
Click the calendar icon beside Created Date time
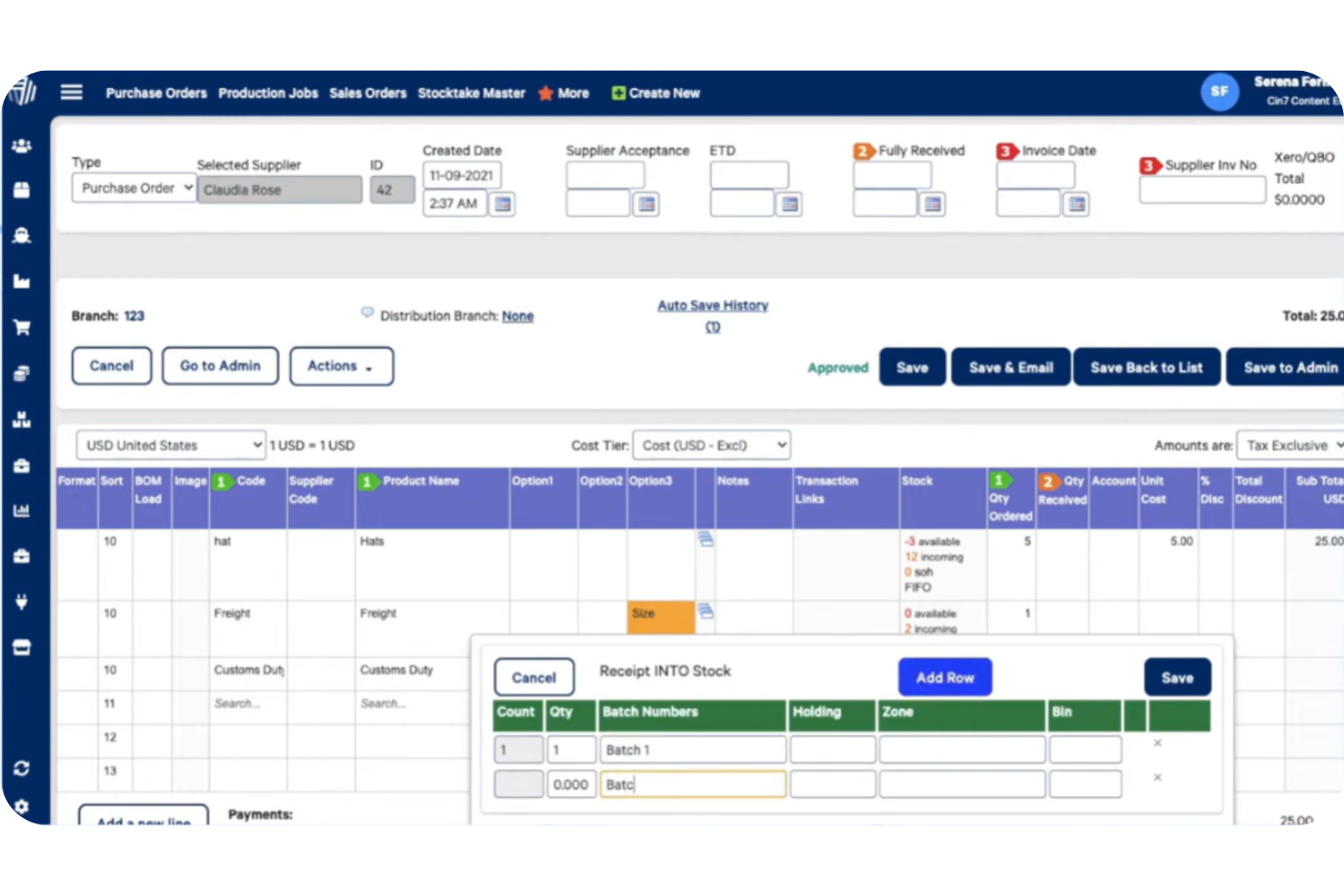(x=502, y=203)
